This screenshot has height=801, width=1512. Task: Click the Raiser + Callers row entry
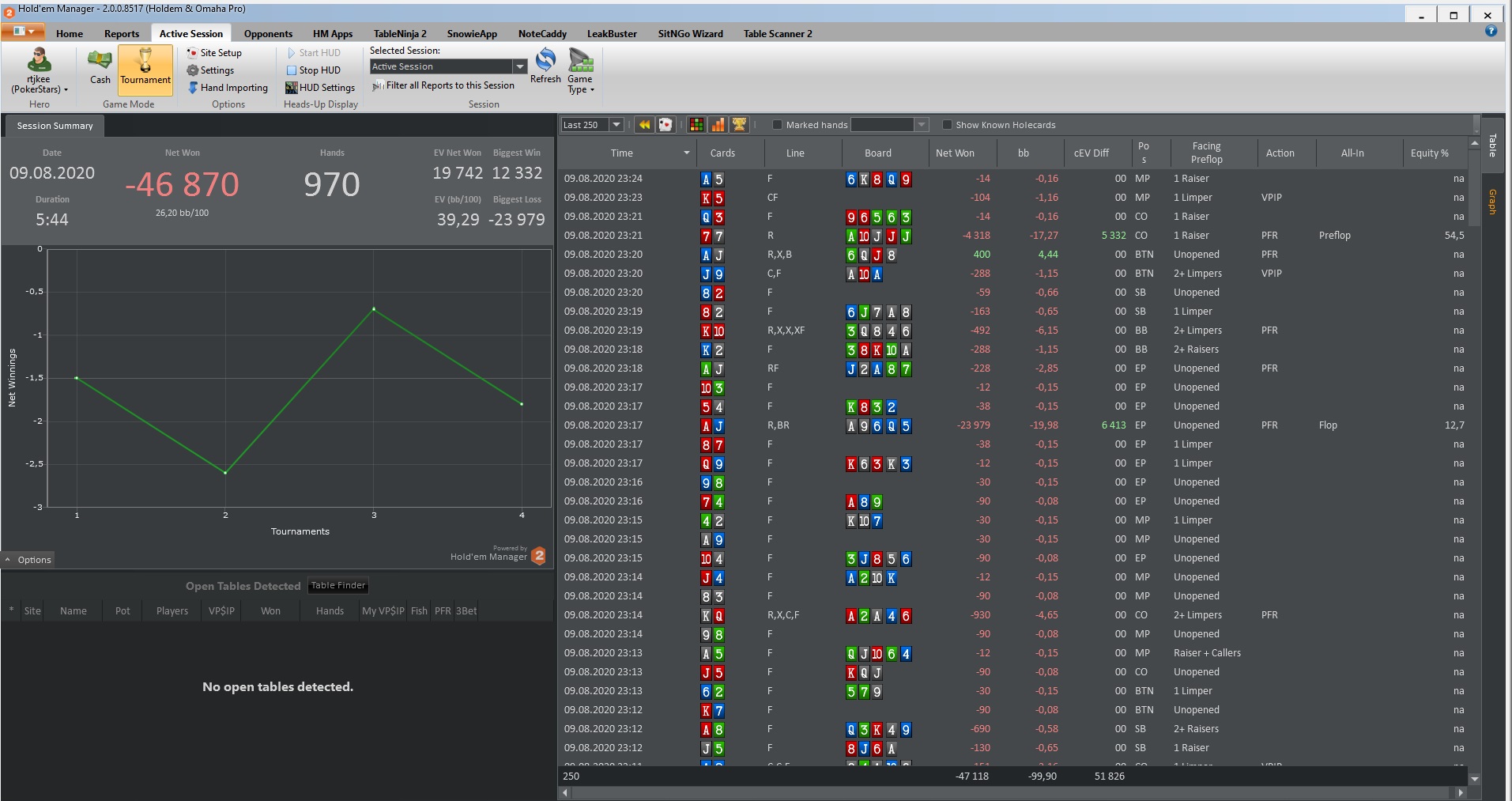[x=1207, y=653]
